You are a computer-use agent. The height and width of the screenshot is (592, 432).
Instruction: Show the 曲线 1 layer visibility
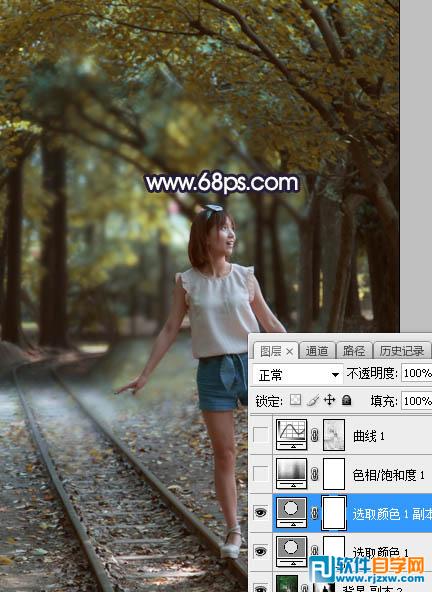pos(261,435)
